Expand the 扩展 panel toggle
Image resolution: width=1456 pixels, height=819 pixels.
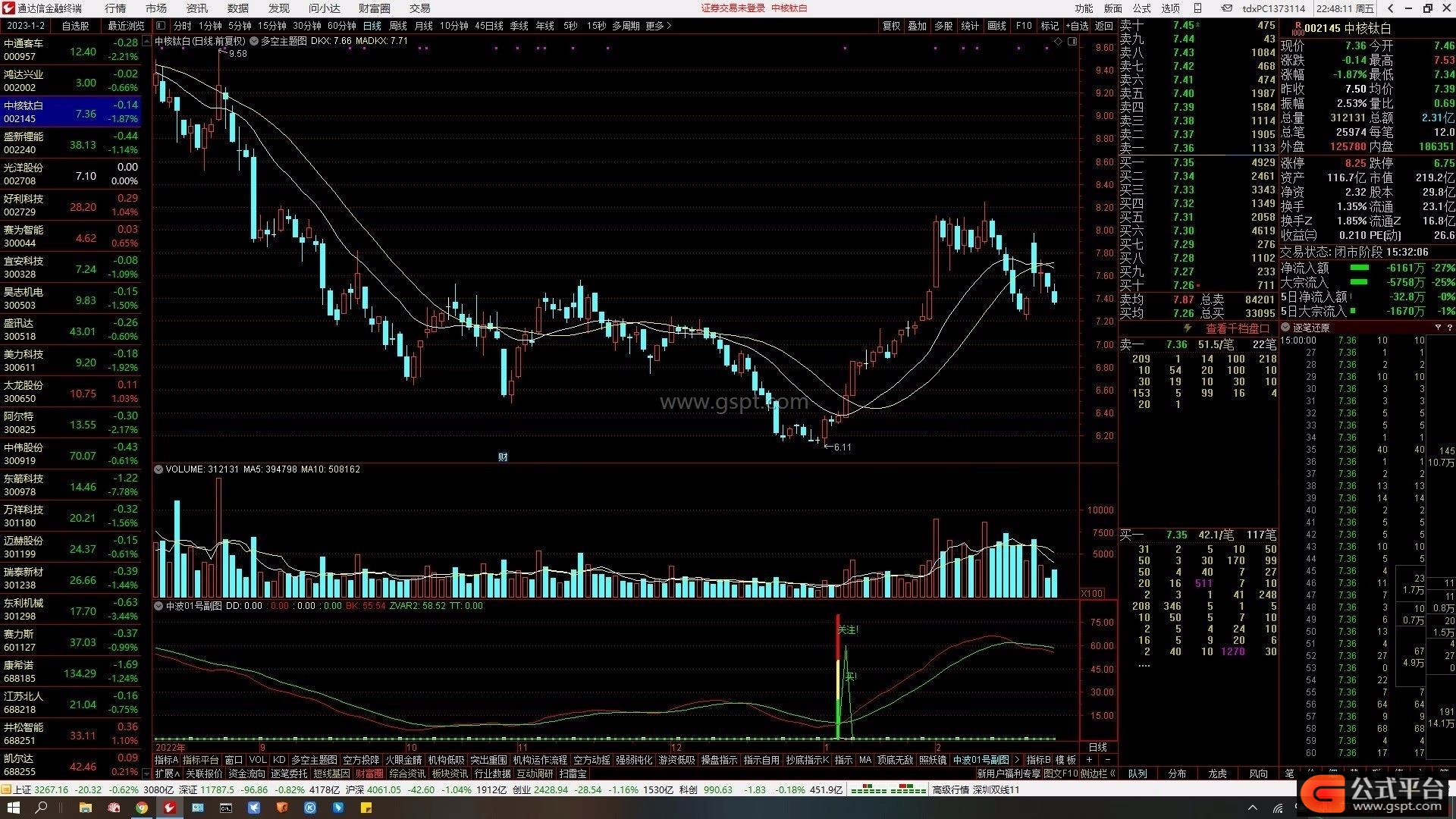[x=168, y=773]
